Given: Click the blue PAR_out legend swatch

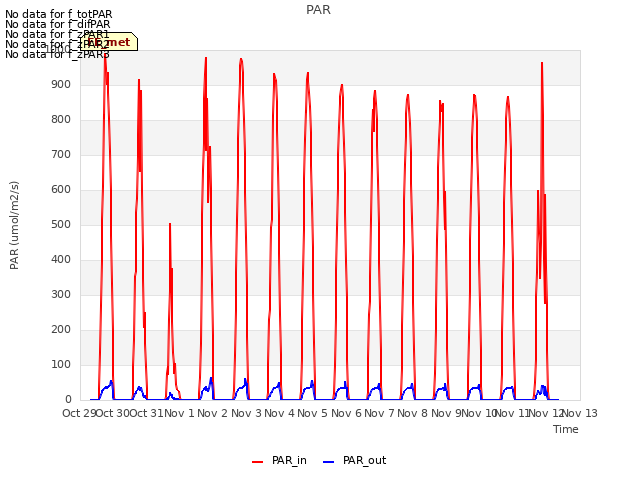Looking at the screenshot, I should click(x=329, y=462).
